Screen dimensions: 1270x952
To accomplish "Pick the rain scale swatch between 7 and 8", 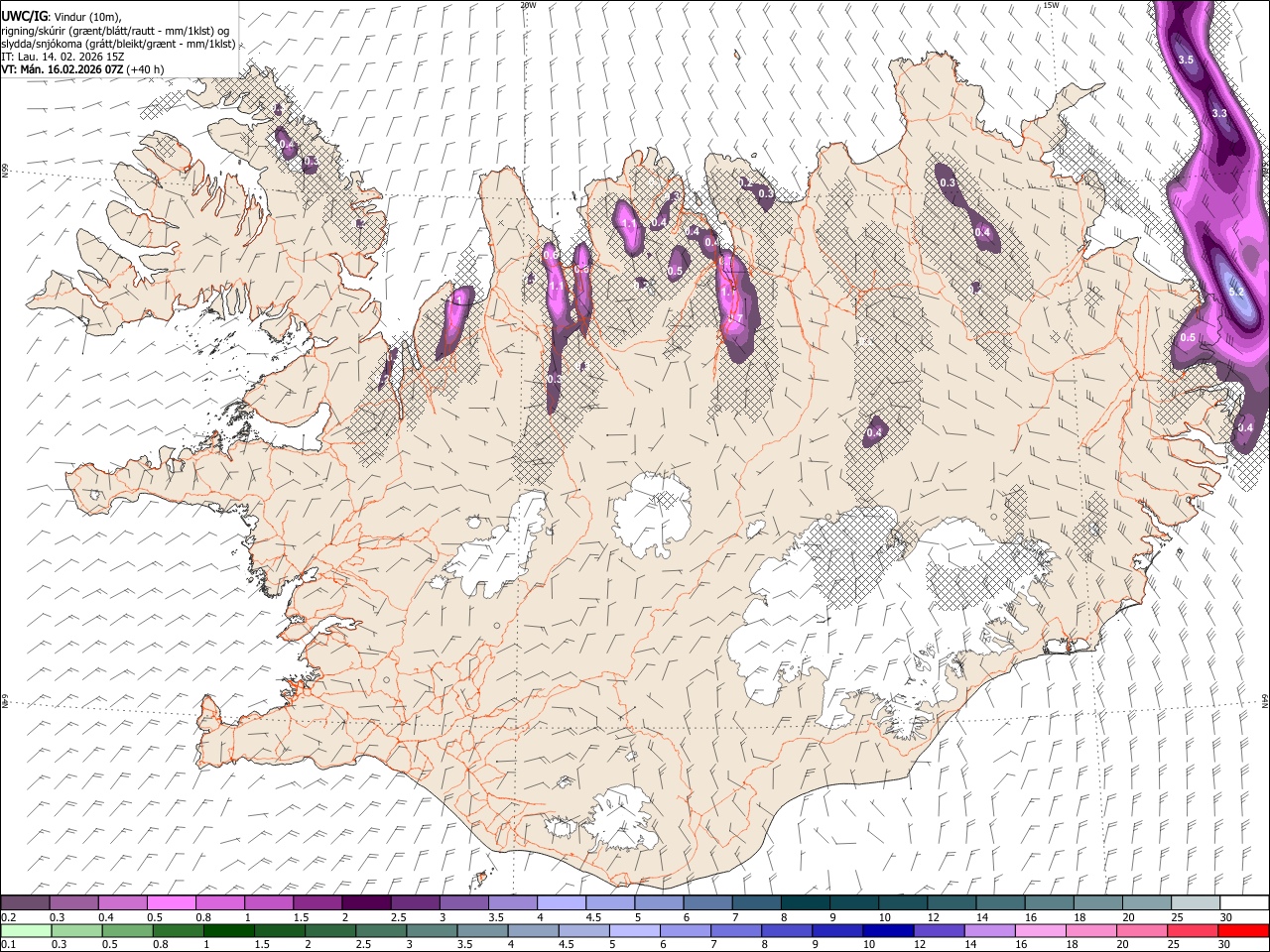I will pos(737,930).
